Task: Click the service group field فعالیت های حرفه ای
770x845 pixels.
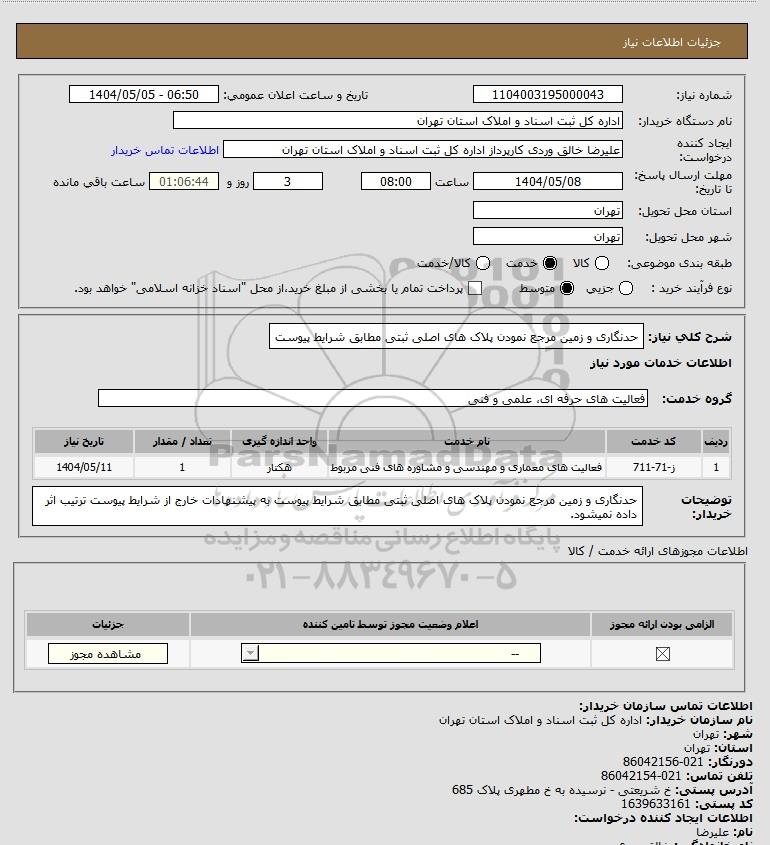Action: [x=373, y=399]
